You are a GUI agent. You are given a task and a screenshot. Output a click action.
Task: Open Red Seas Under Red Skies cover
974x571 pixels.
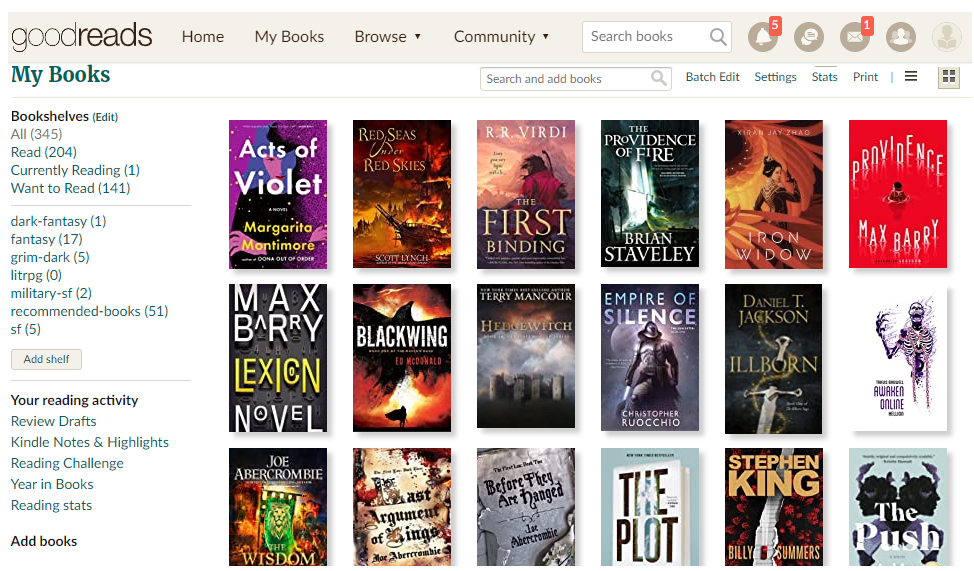click(402, 194)
